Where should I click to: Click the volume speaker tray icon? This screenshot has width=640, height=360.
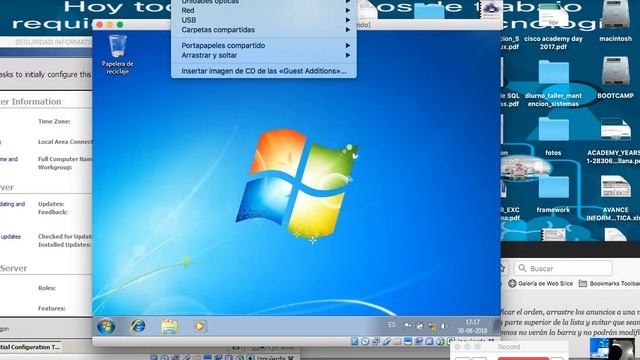coord(444,326)
